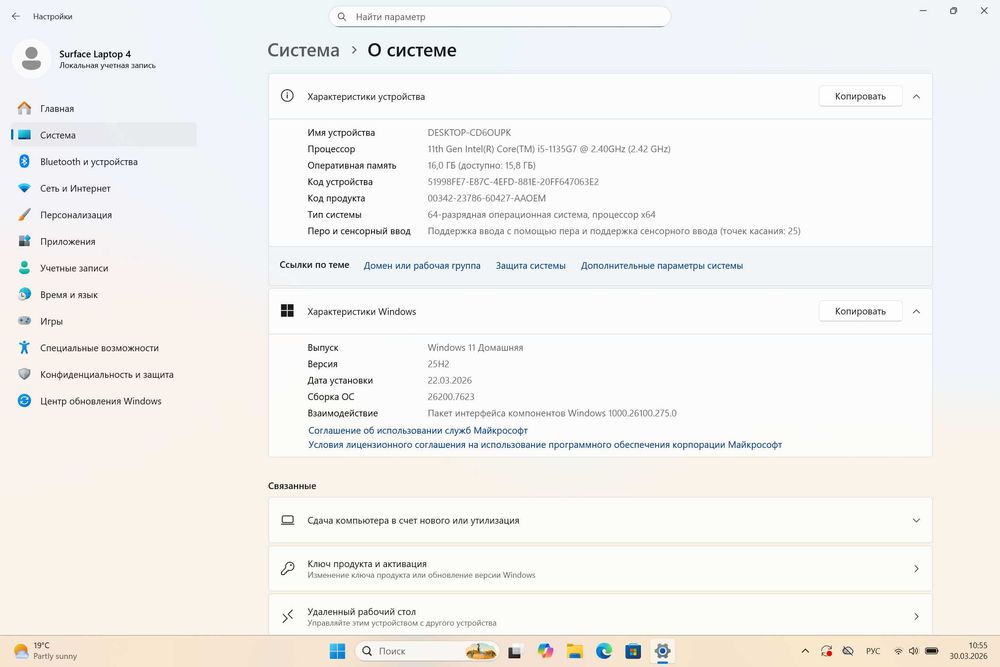This screenshot has height=667, width=1000.
Task: Go back with the arrow next to Настройки
Action: pyautogui.click(x=16, y=17)
